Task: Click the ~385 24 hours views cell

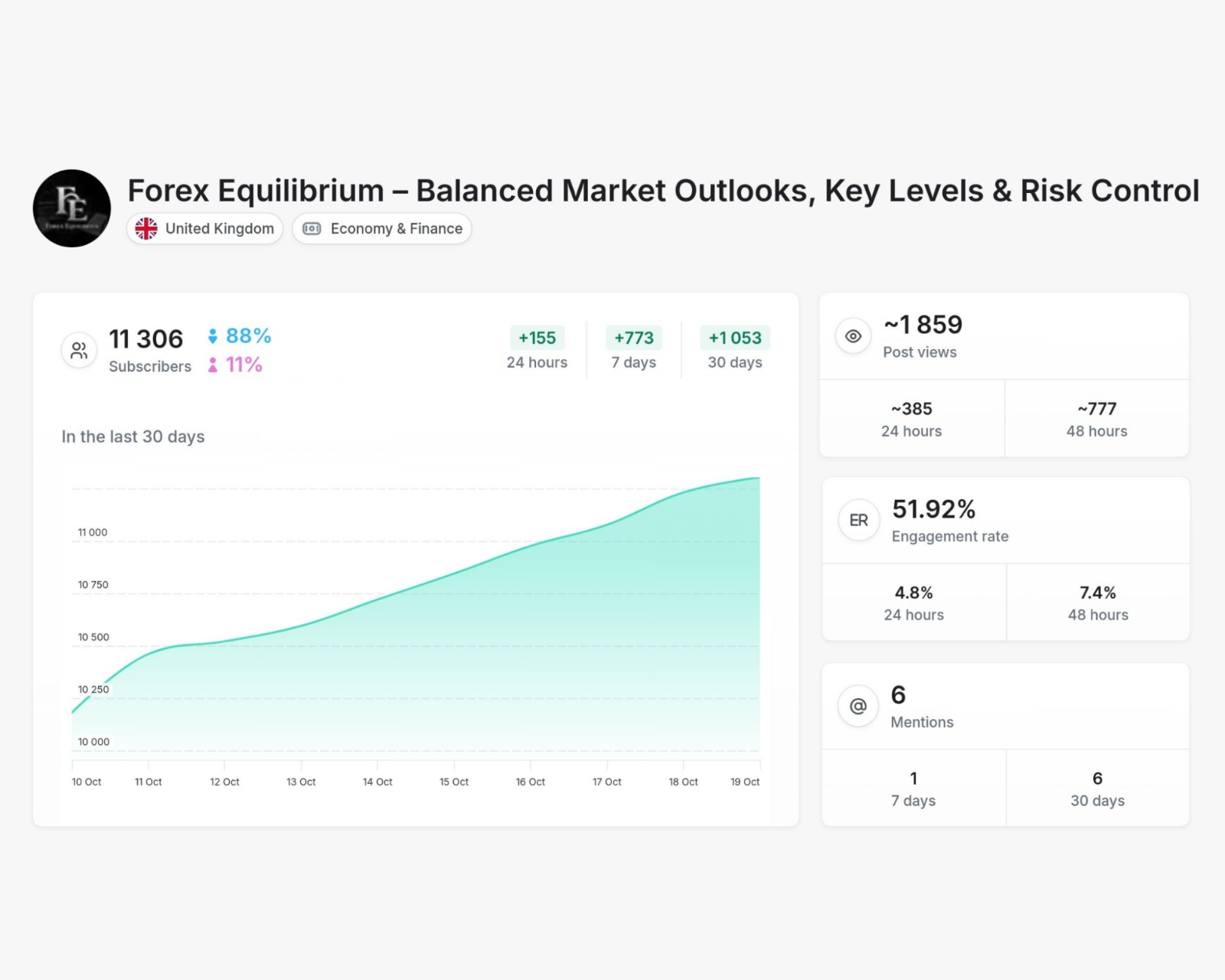Action: tap(912, 419)
